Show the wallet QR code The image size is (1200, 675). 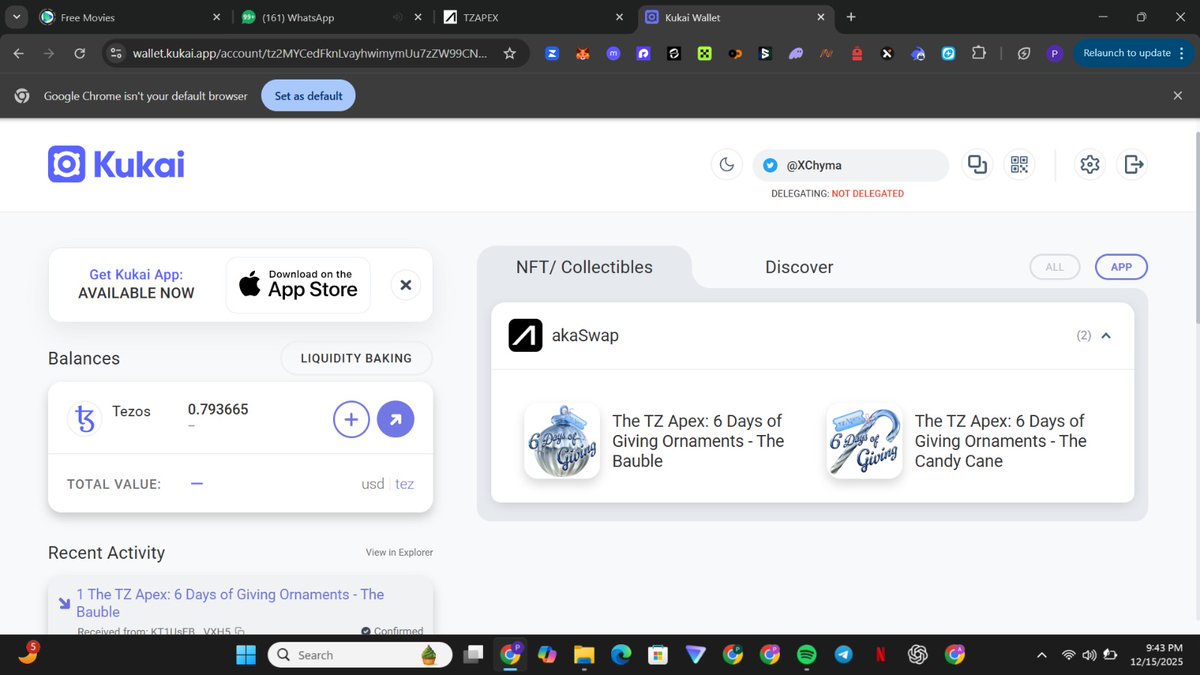coord(1019,165)
